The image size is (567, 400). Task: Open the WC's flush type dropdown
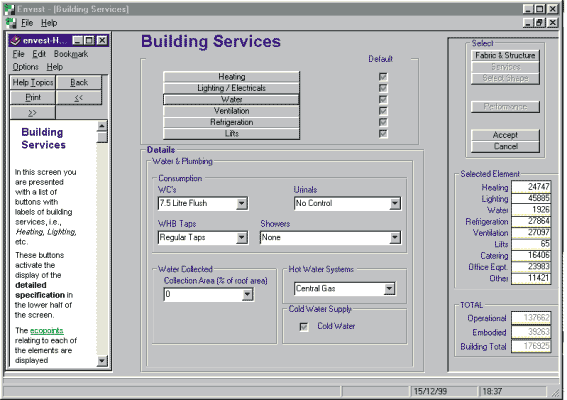242,204
